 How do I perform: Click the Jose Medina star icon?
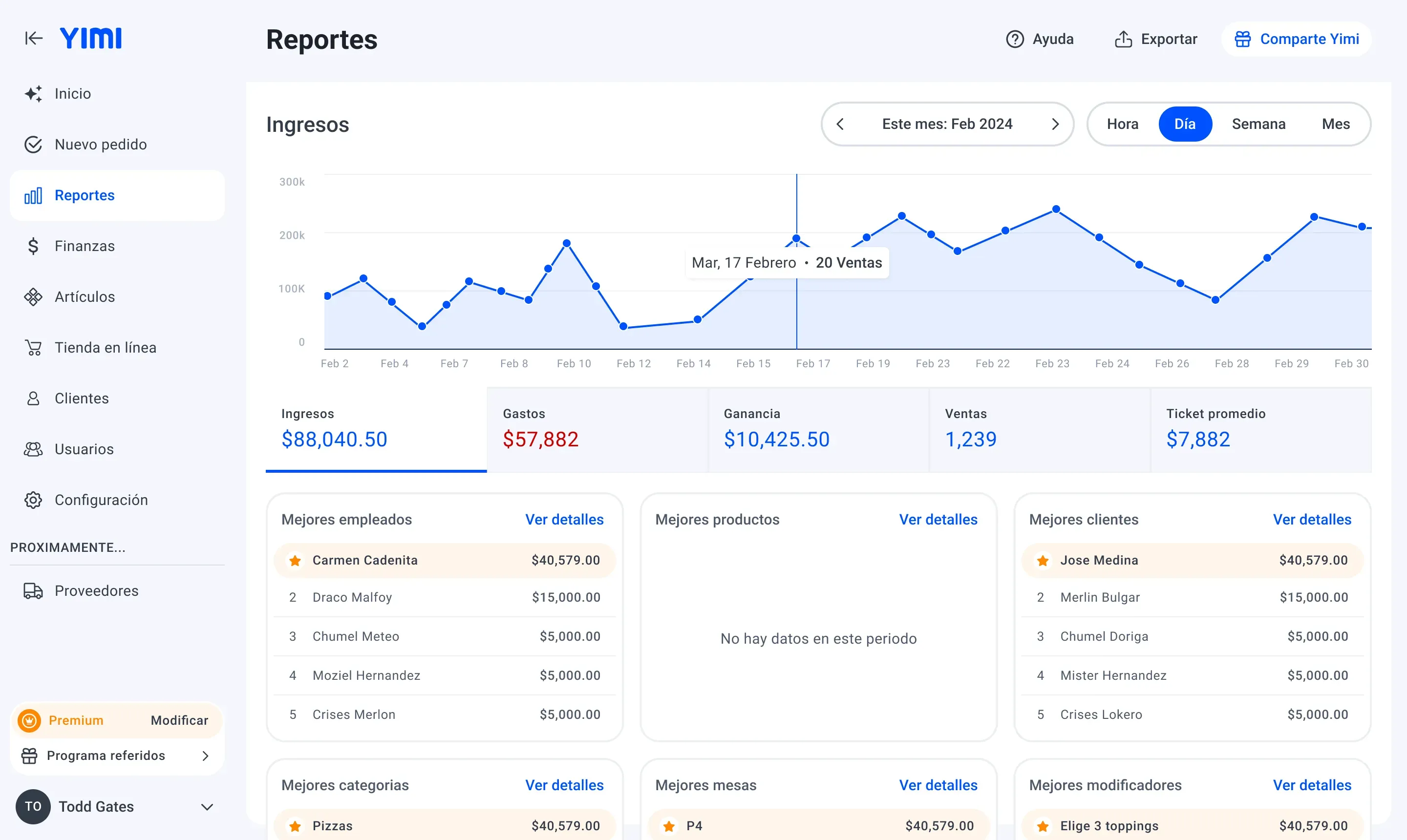[1043, 560]
